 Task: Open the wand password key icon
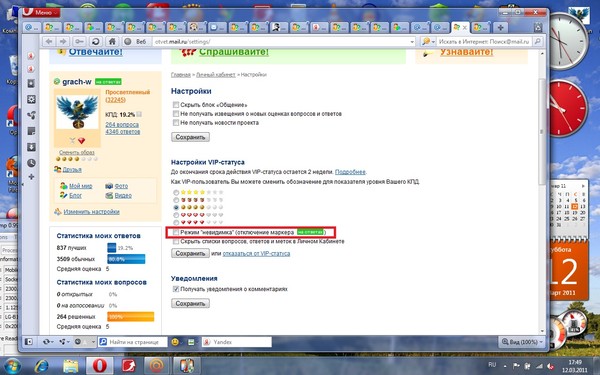(x=79, y=41)
